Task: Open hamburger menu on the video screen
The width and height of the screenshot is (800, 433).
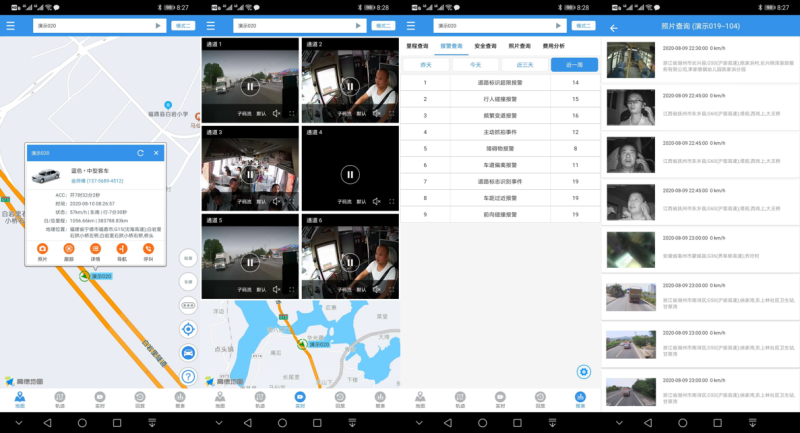Action: (x=211, y=26)
